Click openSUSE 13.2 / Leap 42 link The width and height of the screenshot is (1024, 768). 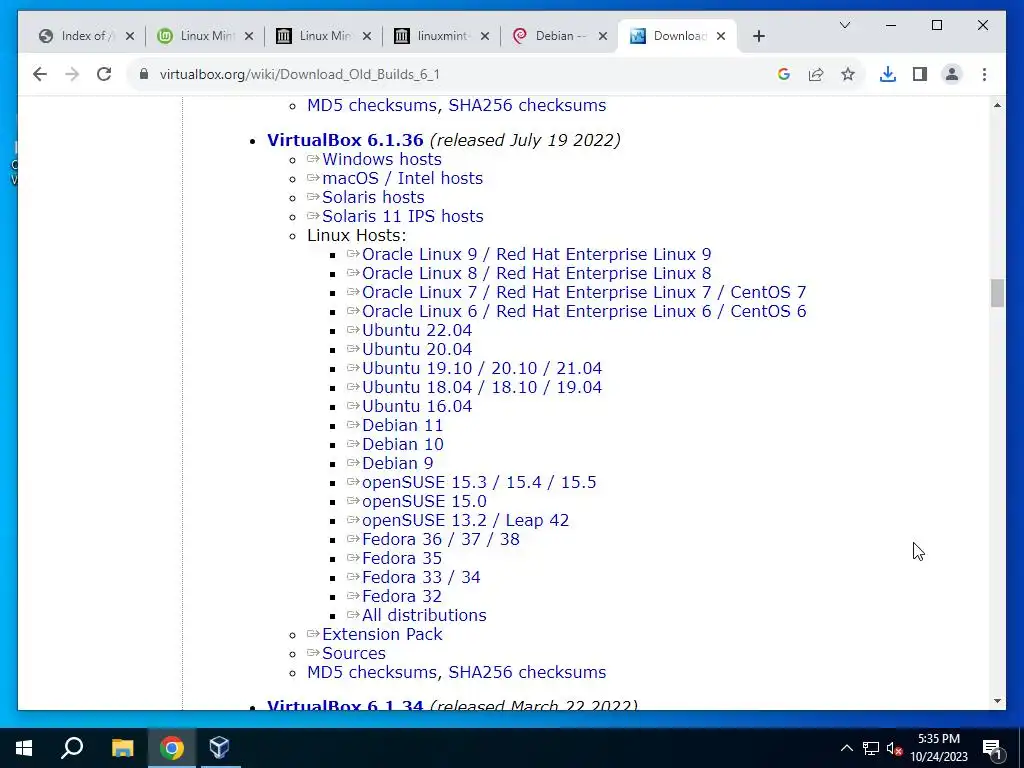[465, 520]
